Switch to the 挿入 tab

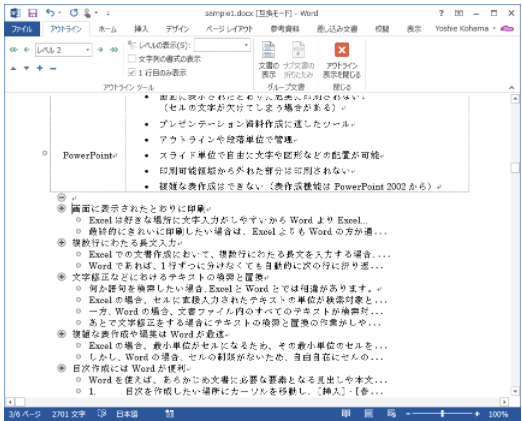pyautogui.click(x=141, y=29)
